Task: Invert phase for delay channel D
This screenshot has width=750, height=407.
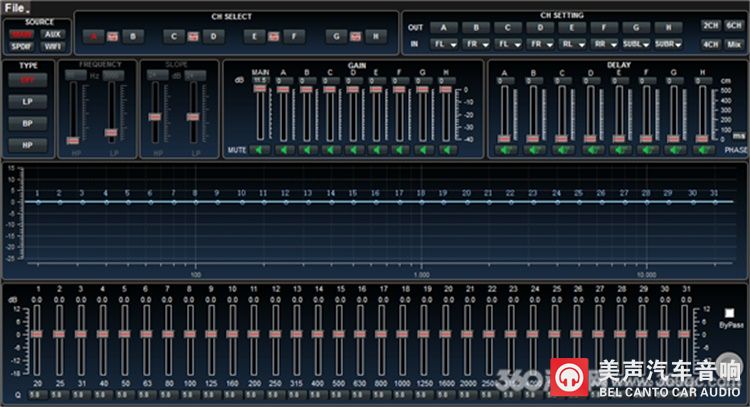Action: [x=591, y=150]
